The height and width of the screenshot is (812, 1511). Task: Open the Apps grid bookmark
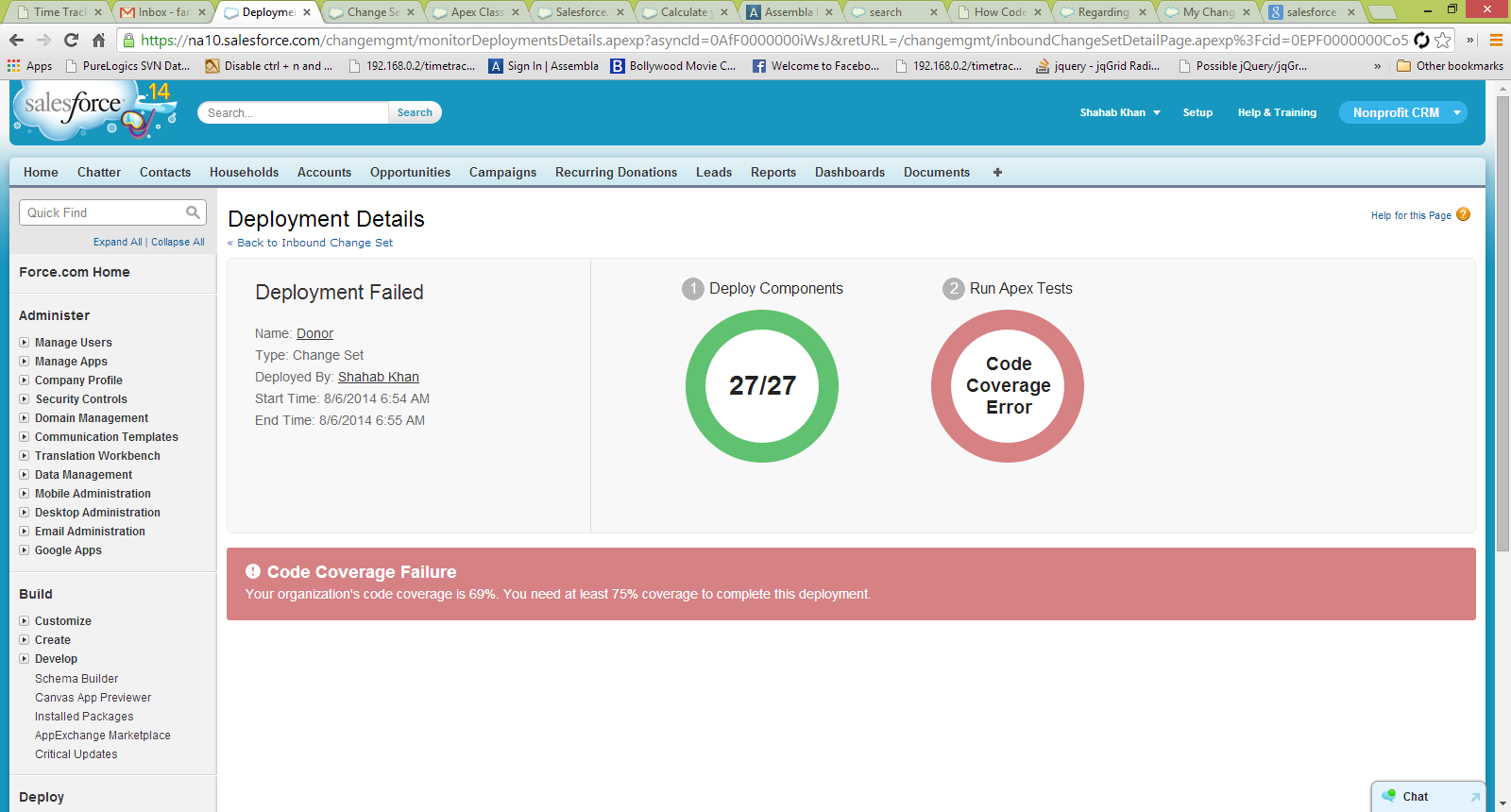[30, 66]
